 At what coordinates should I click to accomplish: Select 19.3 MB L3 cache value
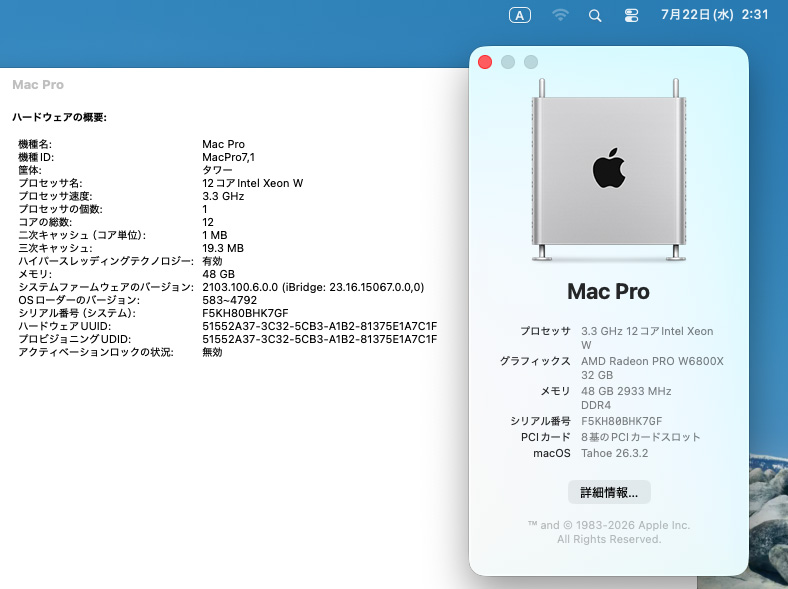tap(223, 248)
